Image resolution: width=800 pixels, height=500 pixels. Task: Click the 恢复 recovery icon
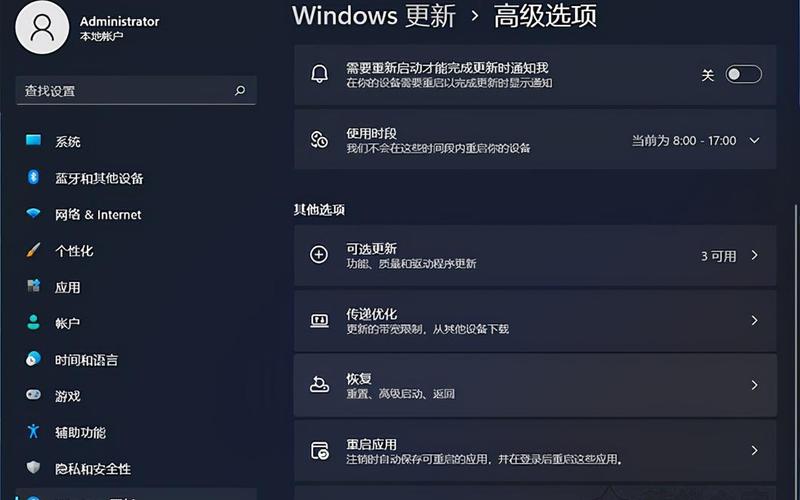click(319, 385)
